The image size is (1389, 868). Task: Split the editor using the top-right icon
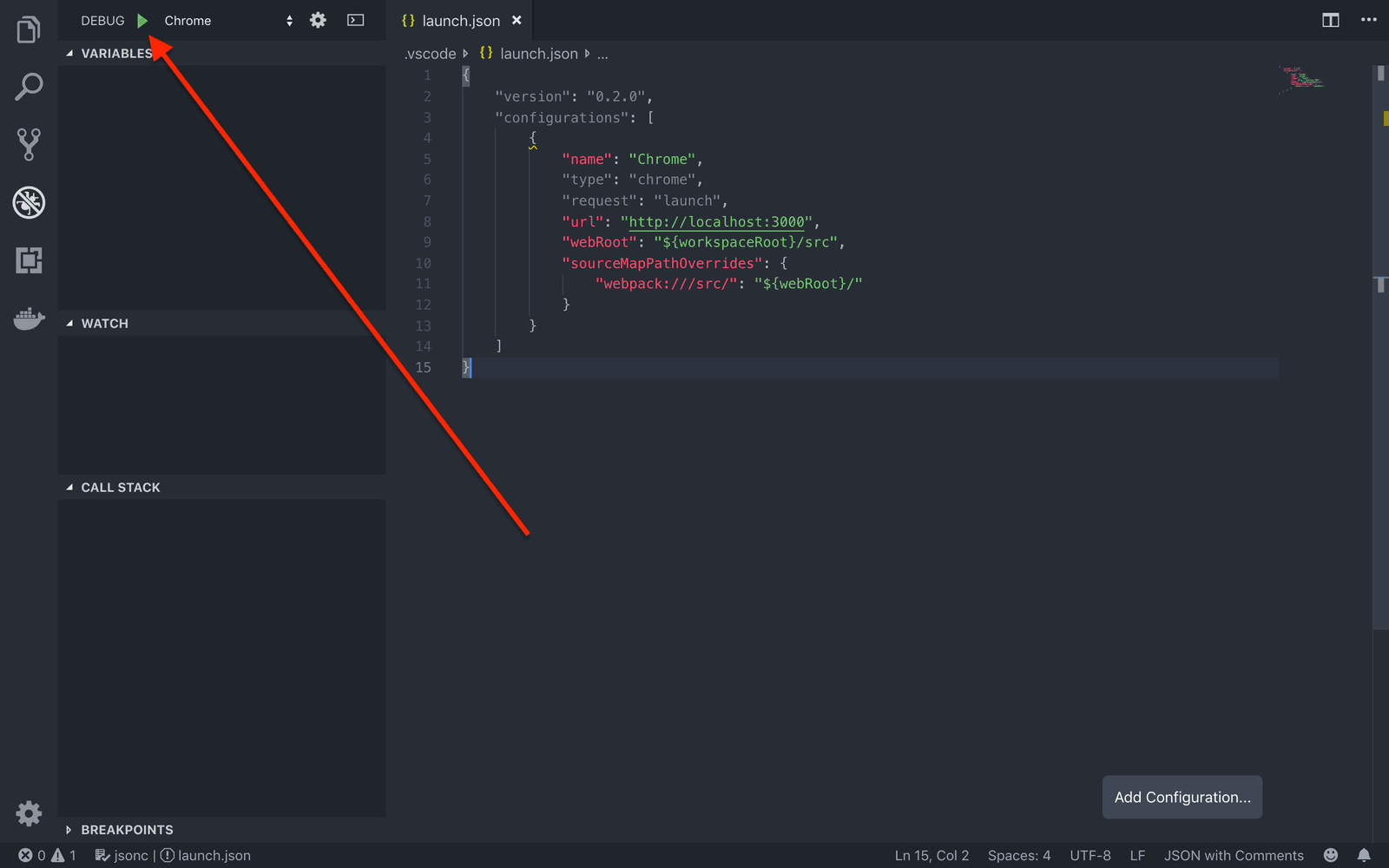coord(1330,19)
